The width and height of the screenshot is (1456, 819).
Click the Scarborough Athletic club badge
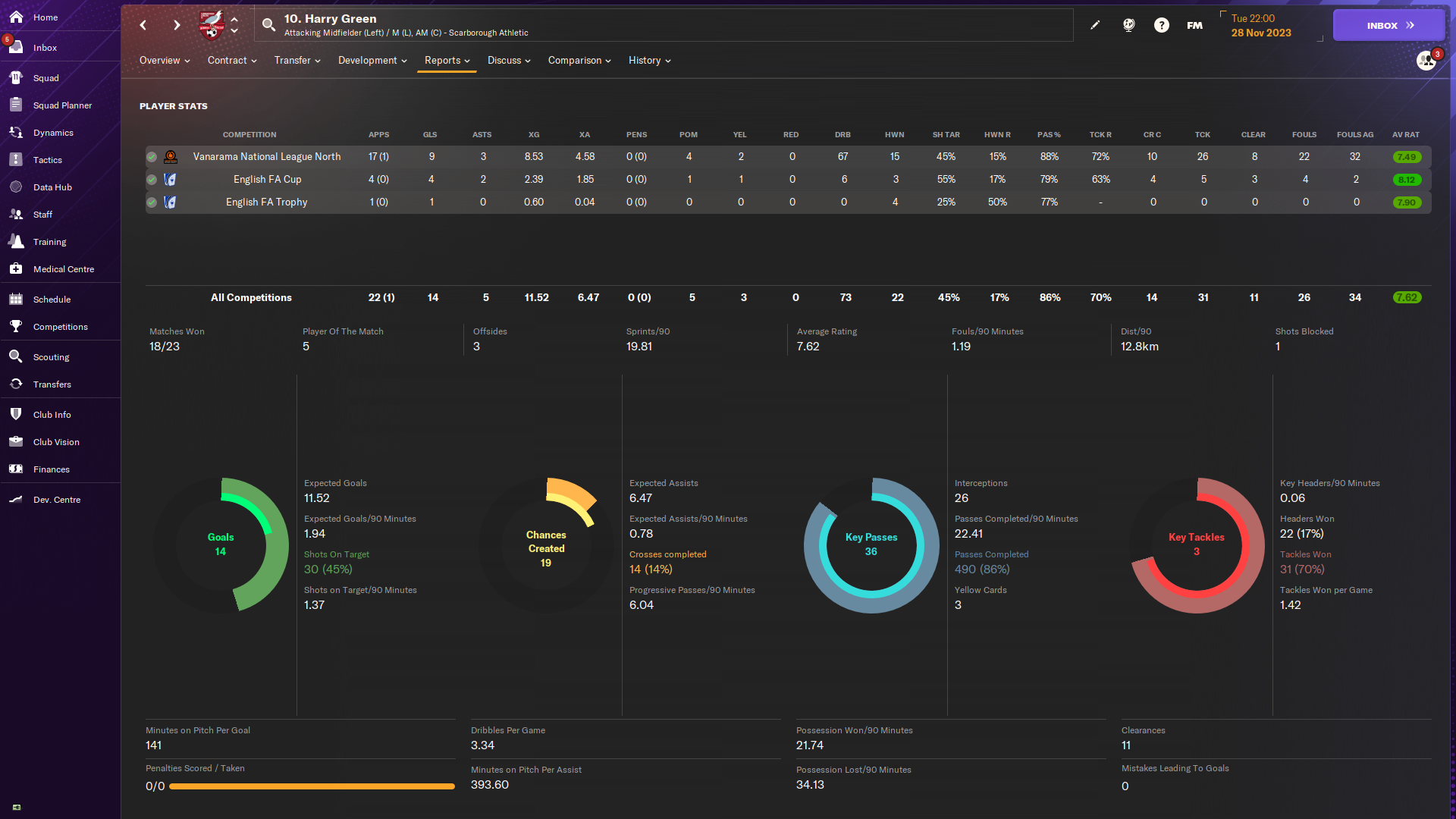212,24
